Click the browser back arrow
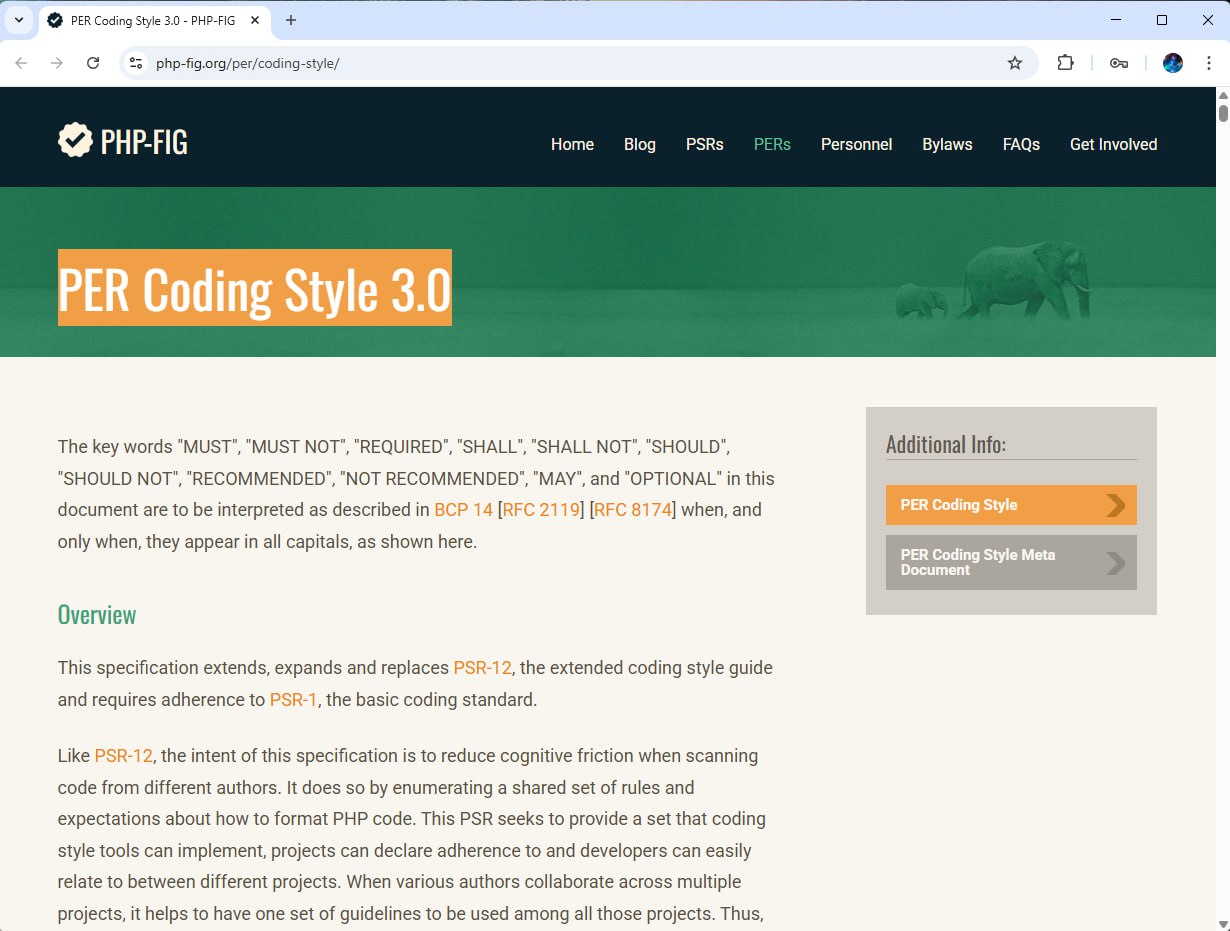 [x=21, y=63]
